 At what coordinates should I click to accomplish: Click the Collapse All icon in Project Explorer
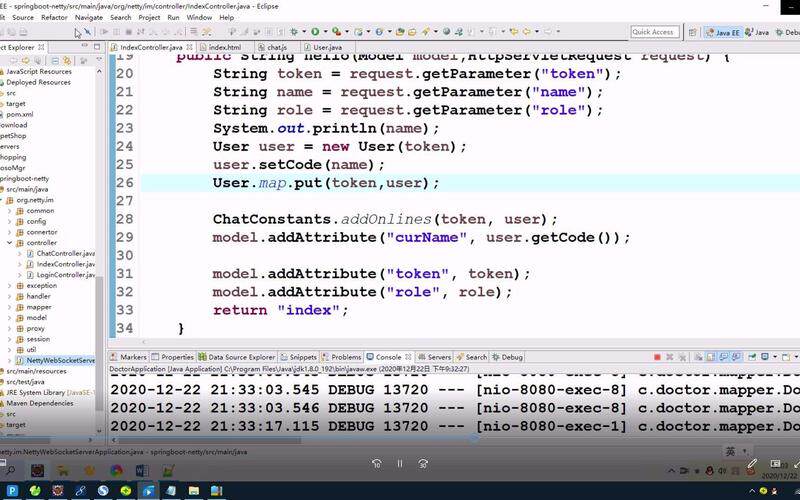(x=55, y=61)
